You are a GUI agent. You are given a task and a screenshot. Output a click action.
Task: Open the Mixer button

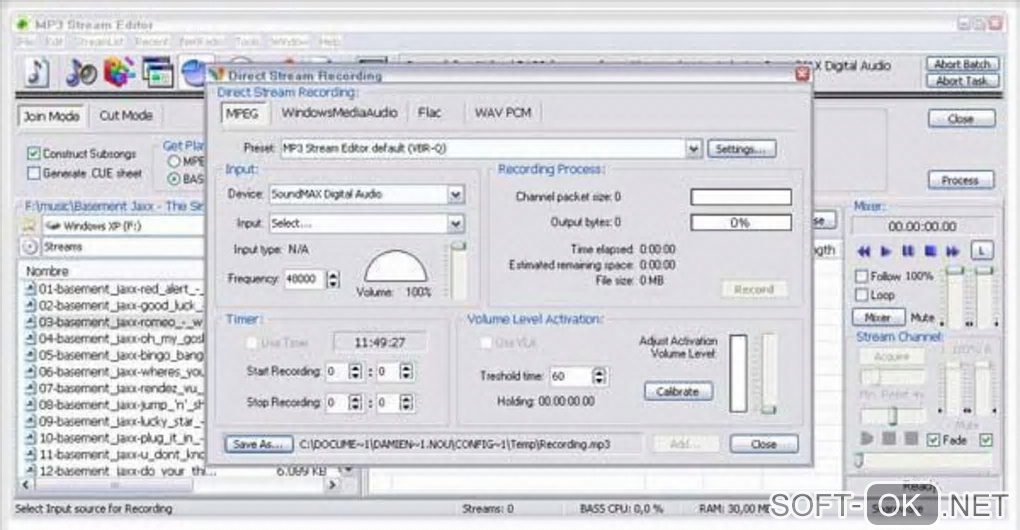click(878, 317)
